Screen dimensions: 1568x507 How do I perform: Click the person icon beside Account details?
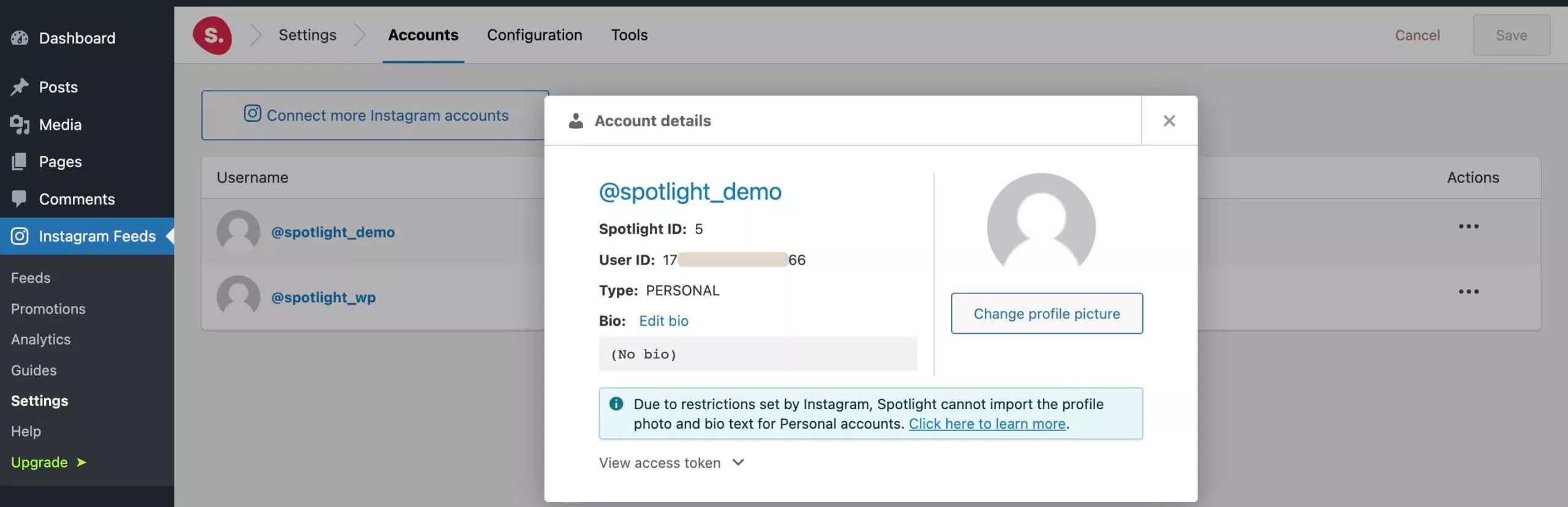[576, 121]
